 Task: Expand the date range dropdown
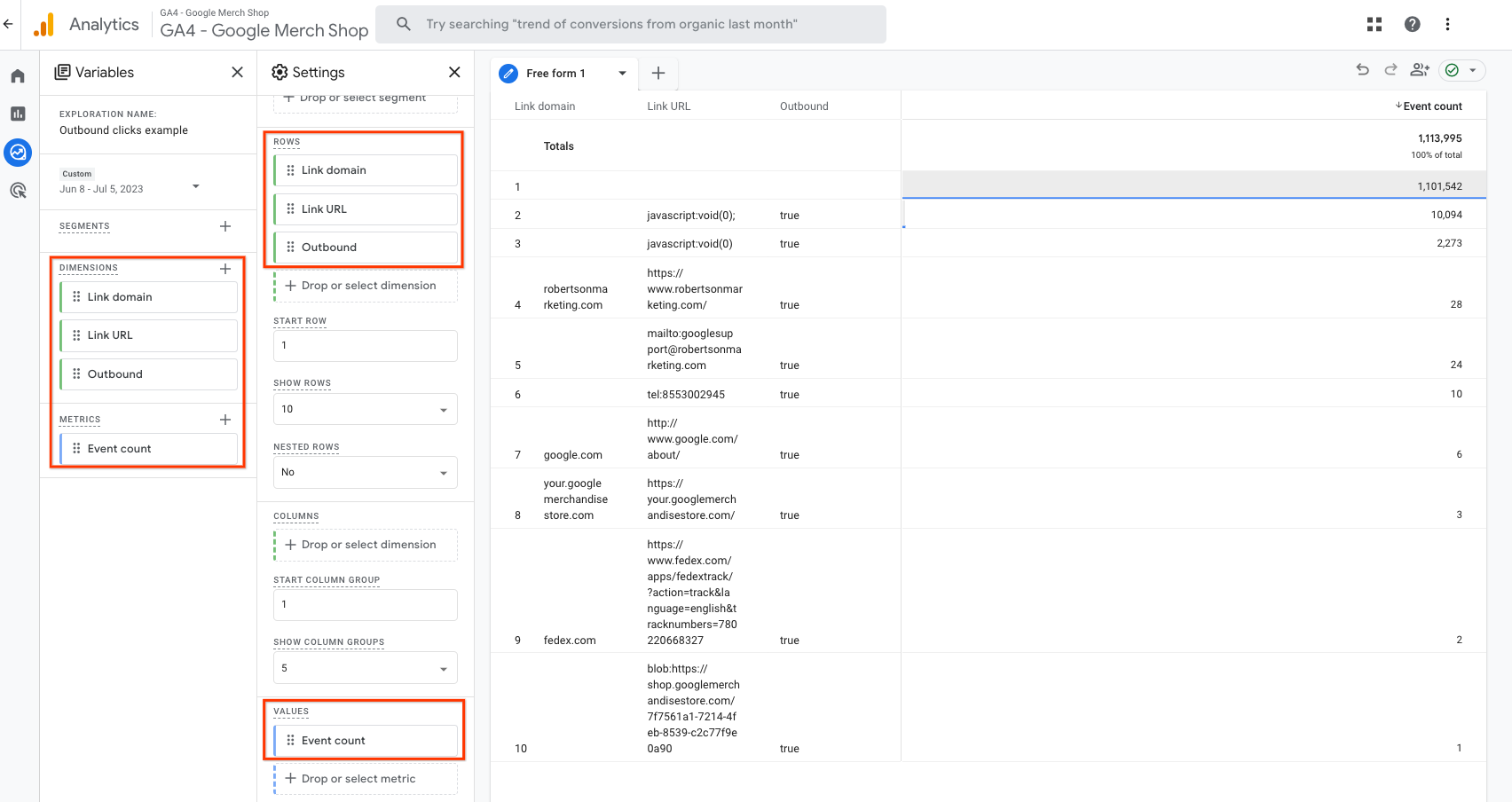(x=196, y=186)
